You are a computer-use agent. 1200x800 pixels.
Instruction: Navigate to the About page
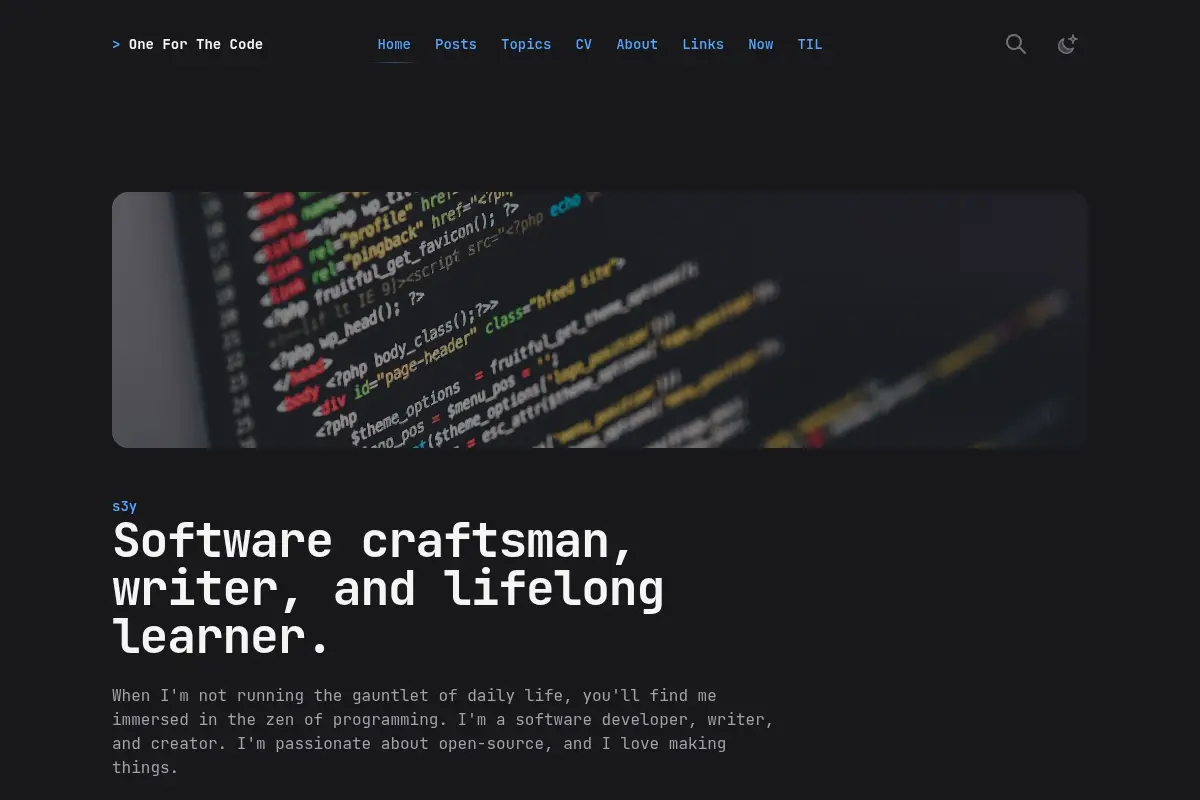click(x=637, y=44)
